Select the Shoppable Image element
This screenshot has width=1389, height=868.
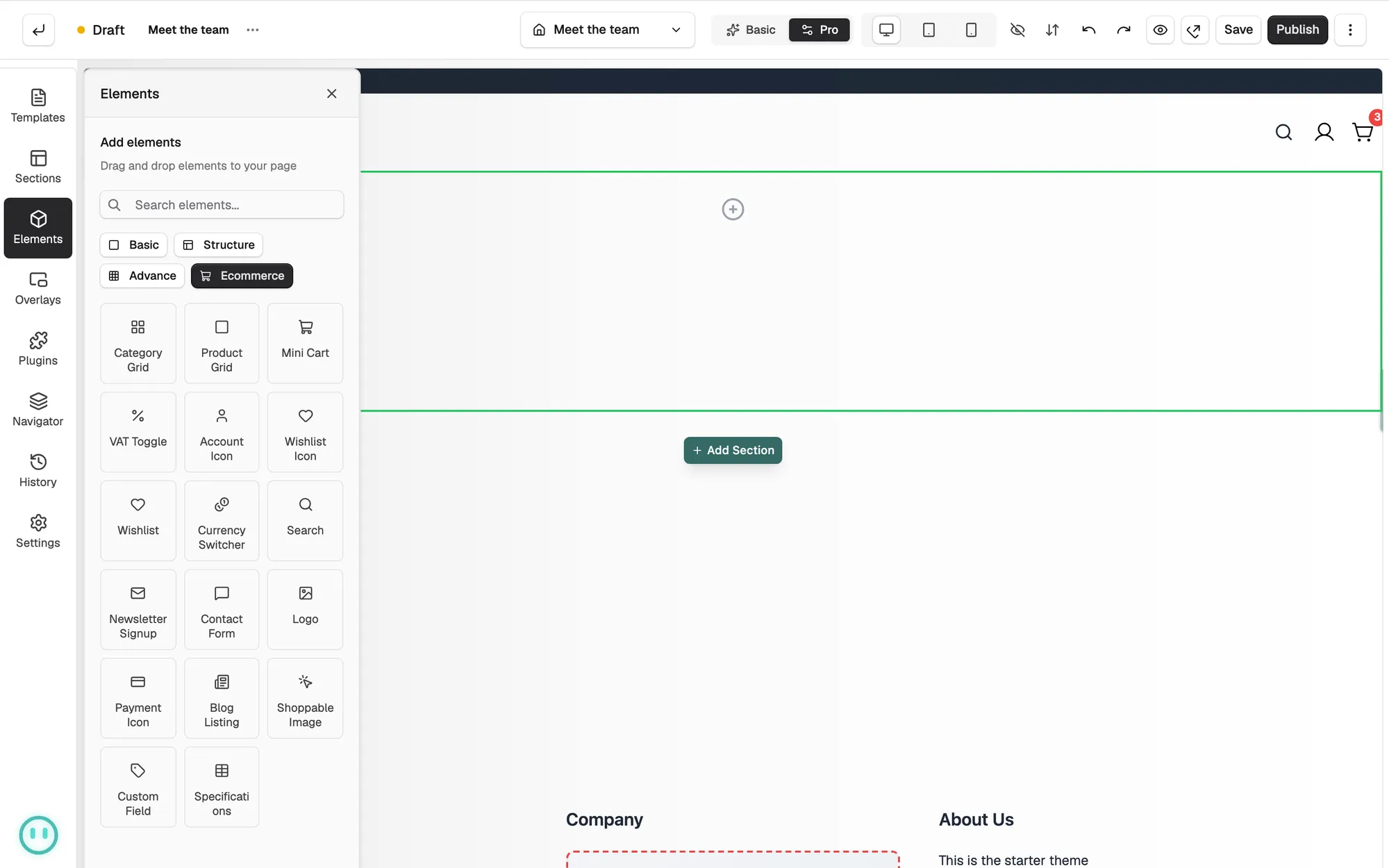(306, 699)
